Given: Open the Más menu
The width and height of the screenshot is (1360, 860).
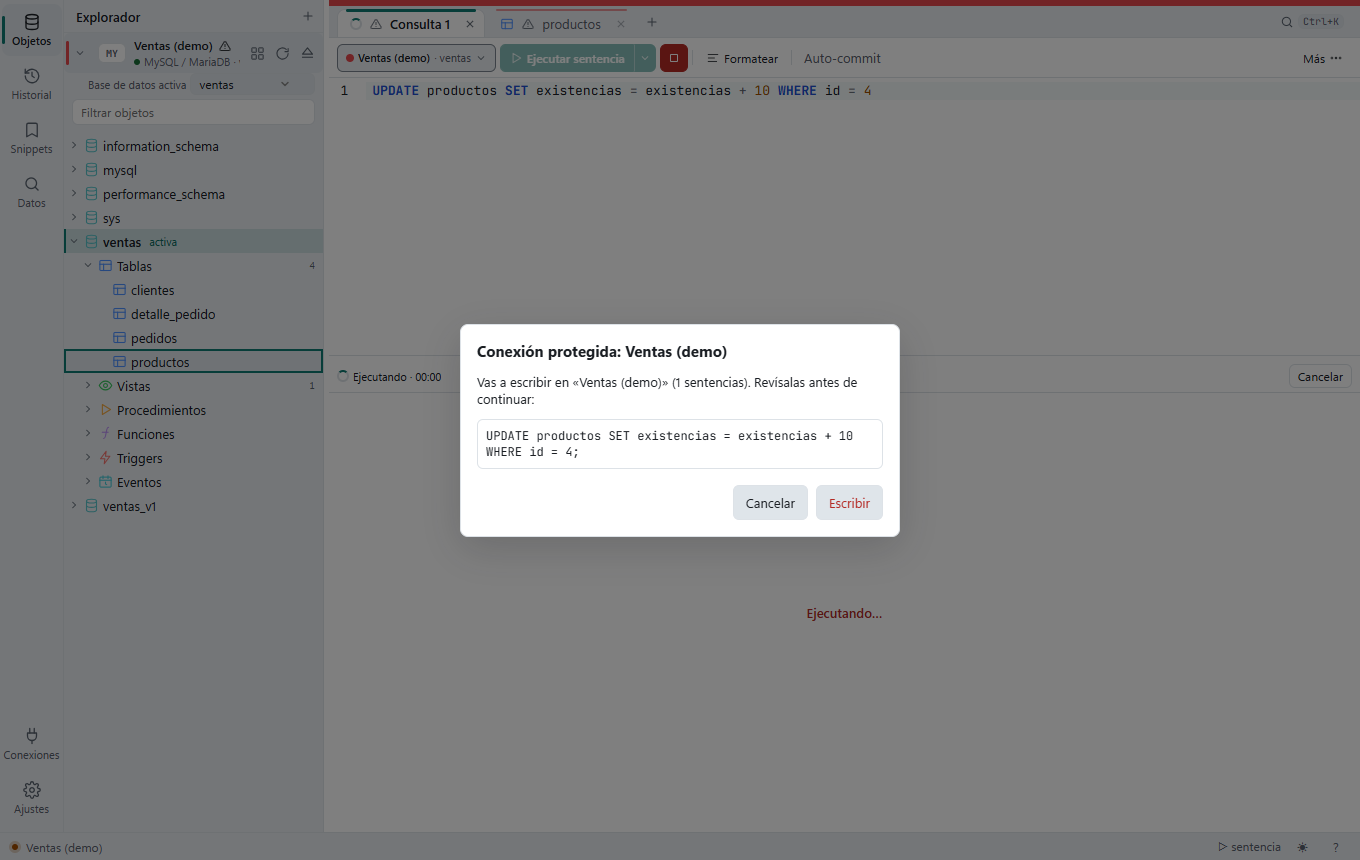Looking at the screenshot, I should tap(1322, 58).
